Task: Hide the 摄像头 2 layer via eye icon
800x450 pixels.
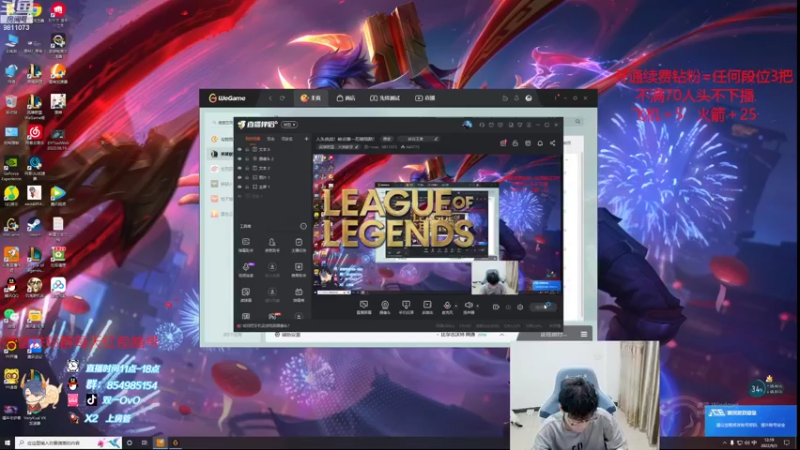Action: 240,159
